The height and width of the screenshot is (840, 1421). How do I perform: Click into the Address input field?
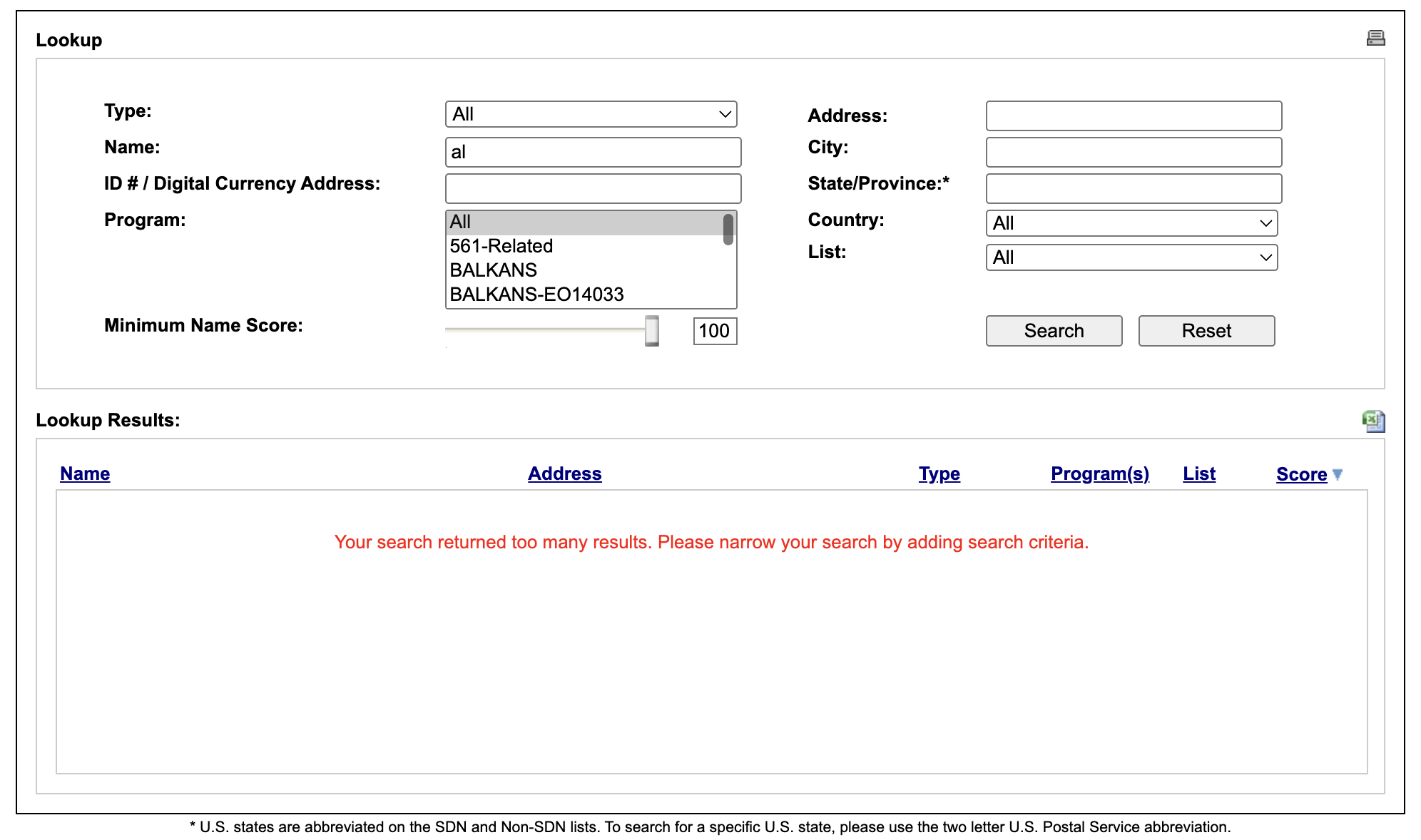pos(1134,116)
